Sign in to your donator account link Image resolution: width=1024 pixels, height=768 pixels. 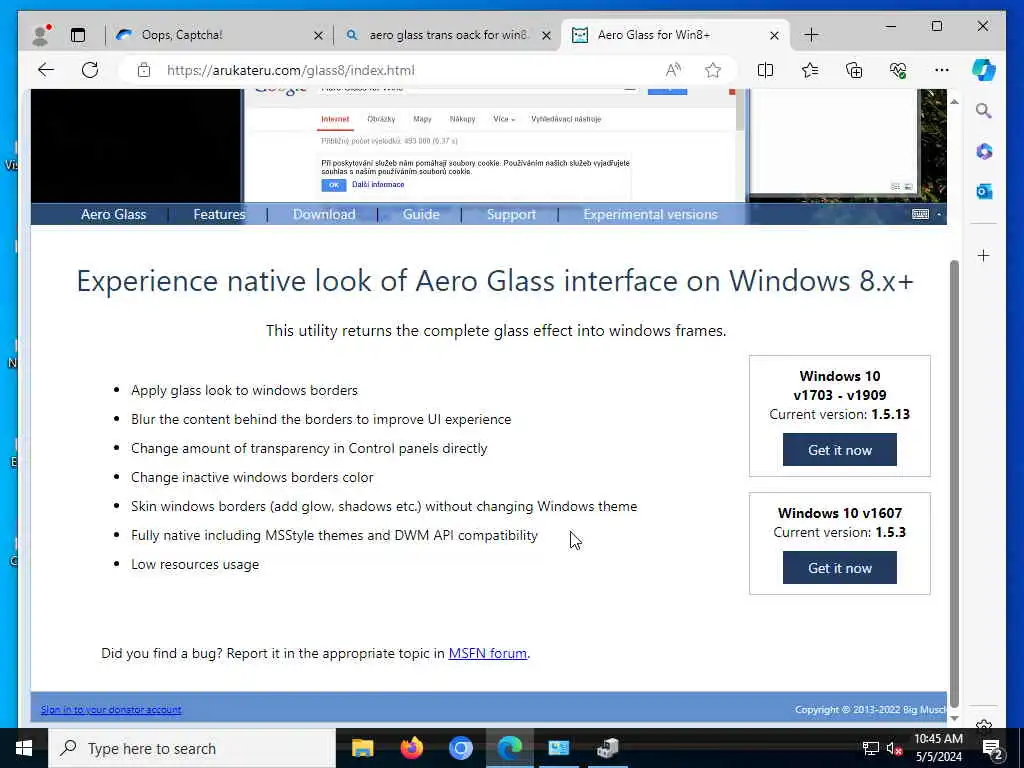(x=111, y=710)
